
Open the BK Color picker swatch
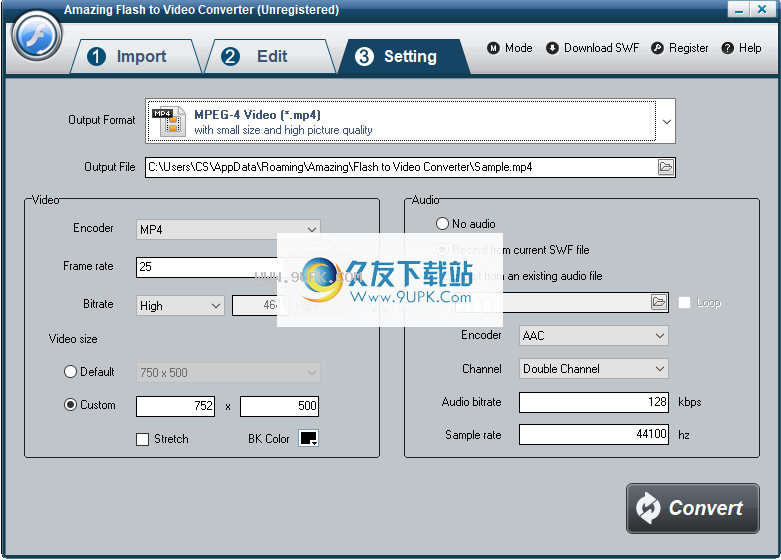308,438
